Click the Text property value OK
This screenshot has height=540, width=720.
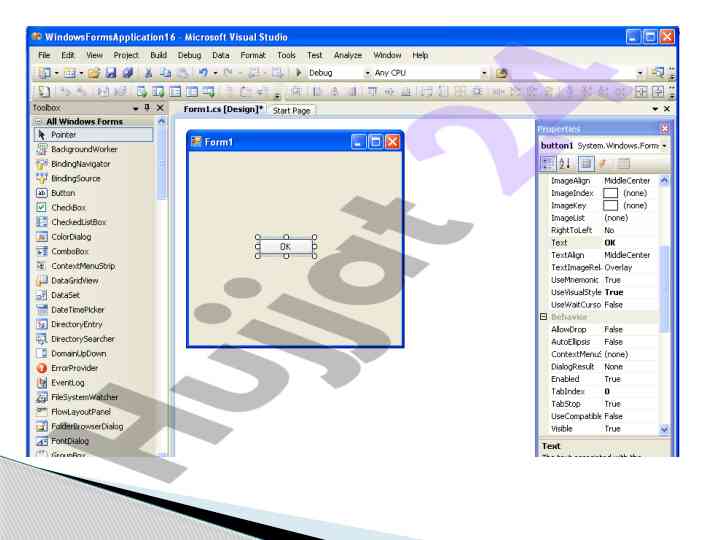click(630, 242)
